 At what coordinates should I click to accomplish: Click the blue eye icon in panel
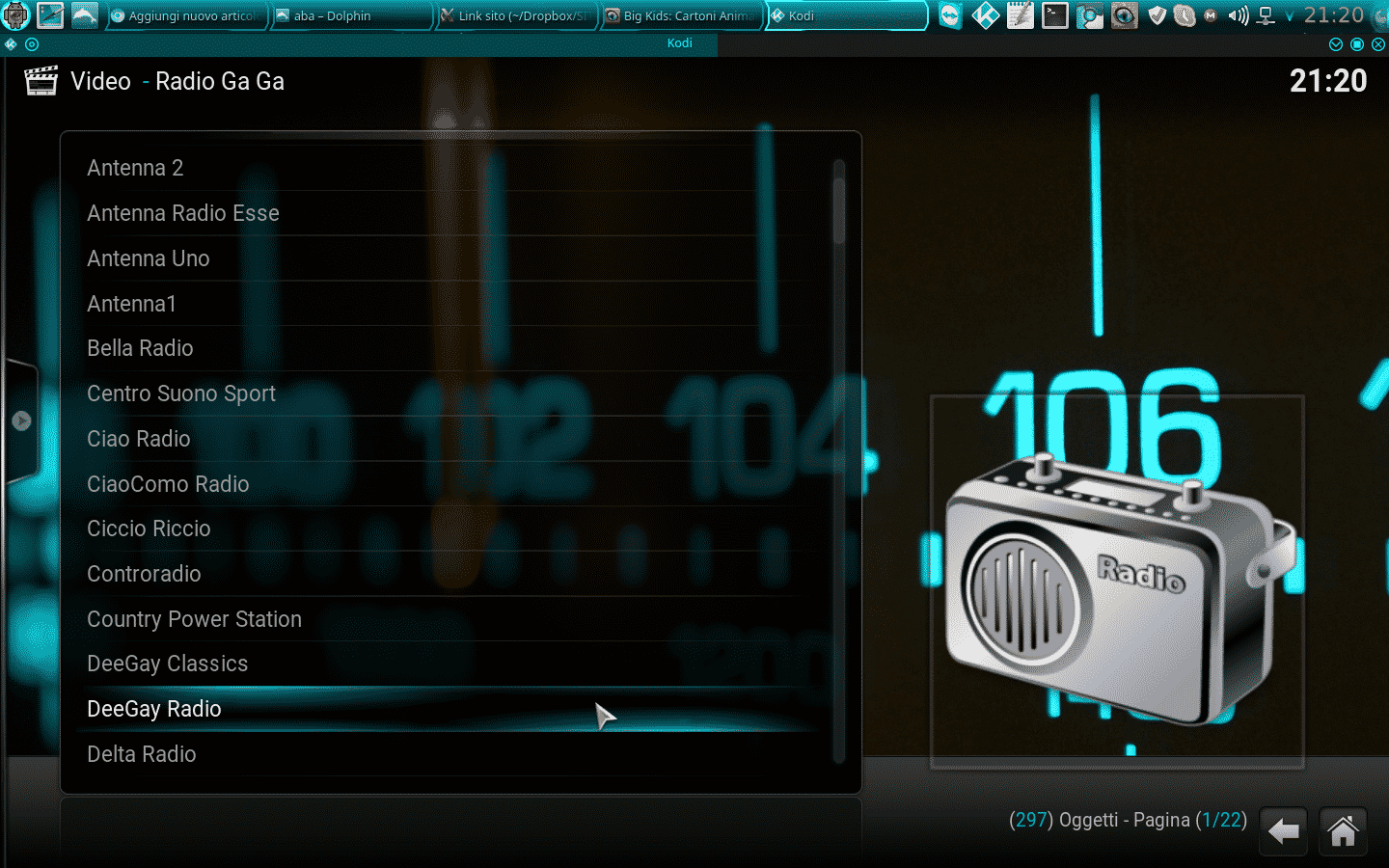1124,15
